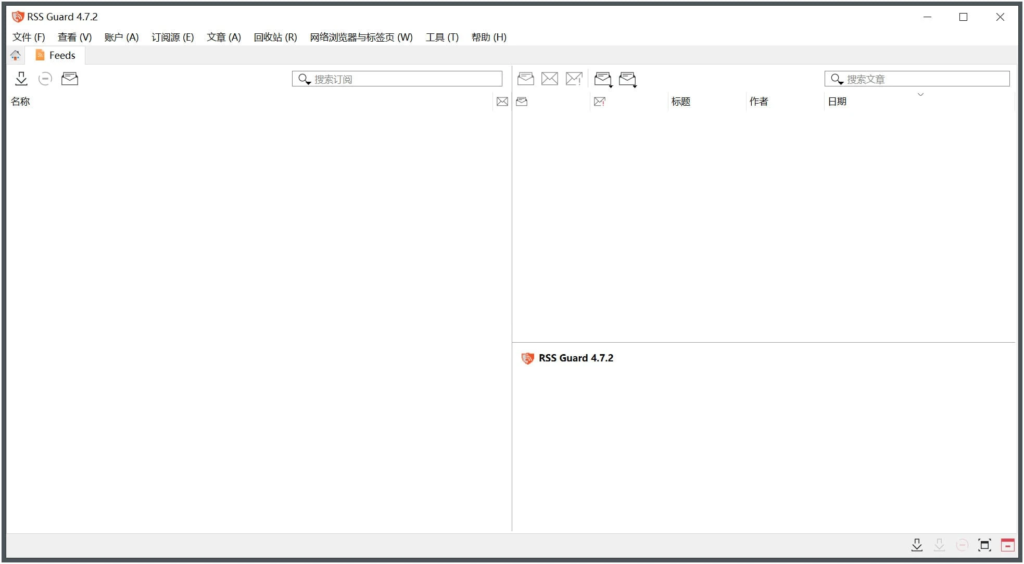The height and width of the screenshot is (564, 1024).
Task: Click the RSS Guard shield icon in title bar
Action: [18, 17]
